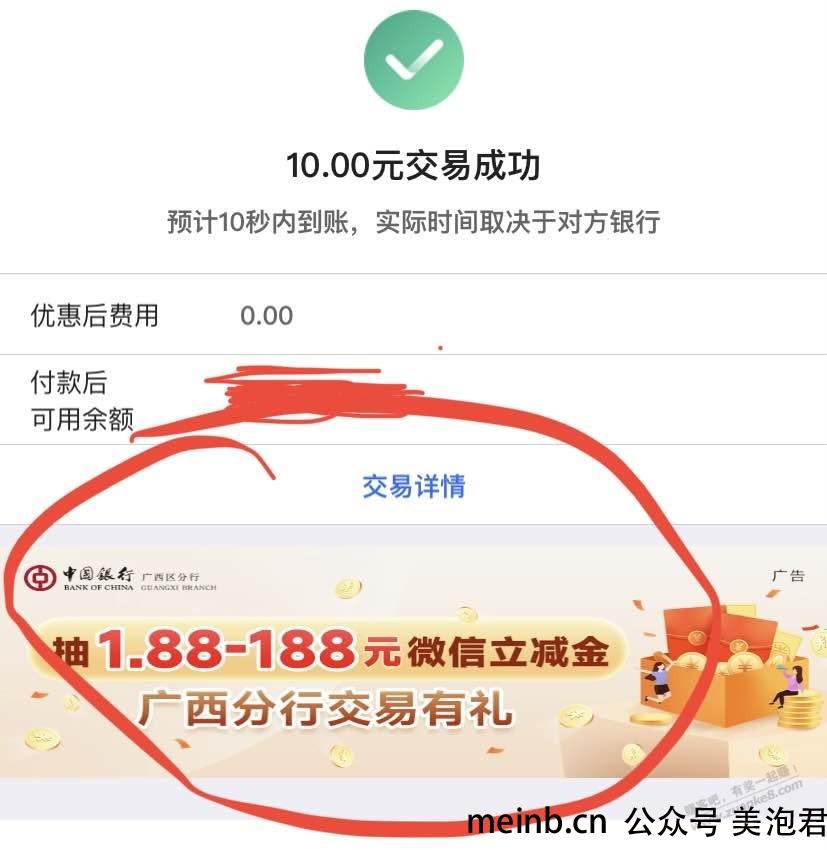Click the meinb.cn watermark text
The image size is (827, 850).
536,821
